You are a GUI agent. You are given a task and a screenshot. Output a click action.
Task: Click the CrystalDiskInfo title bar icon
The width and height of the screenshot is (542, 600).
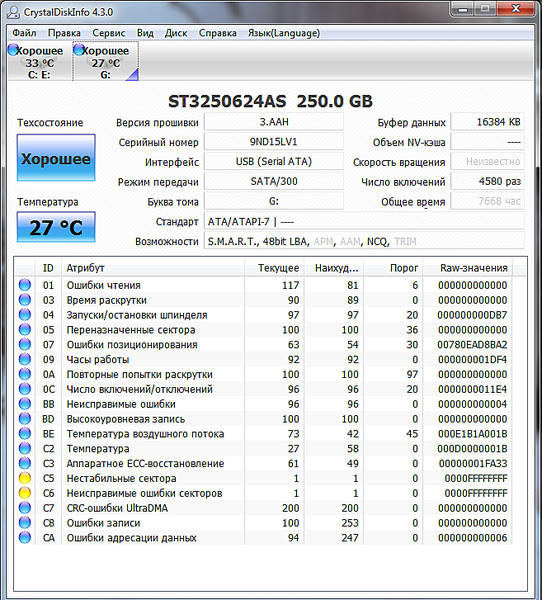(13, 12)
